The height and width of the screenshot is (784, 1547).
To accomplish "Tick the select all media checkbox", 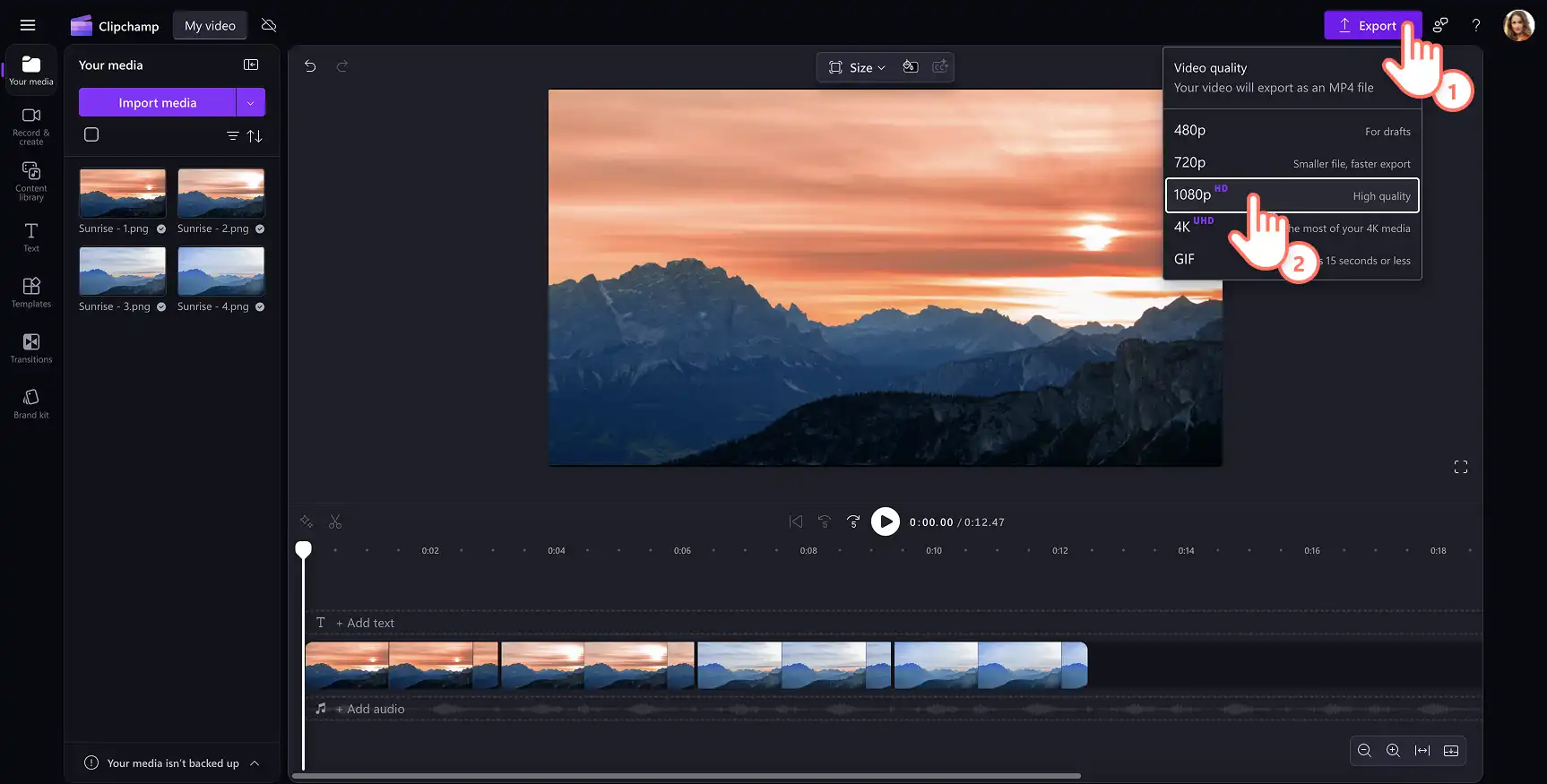I will [91, 134].
